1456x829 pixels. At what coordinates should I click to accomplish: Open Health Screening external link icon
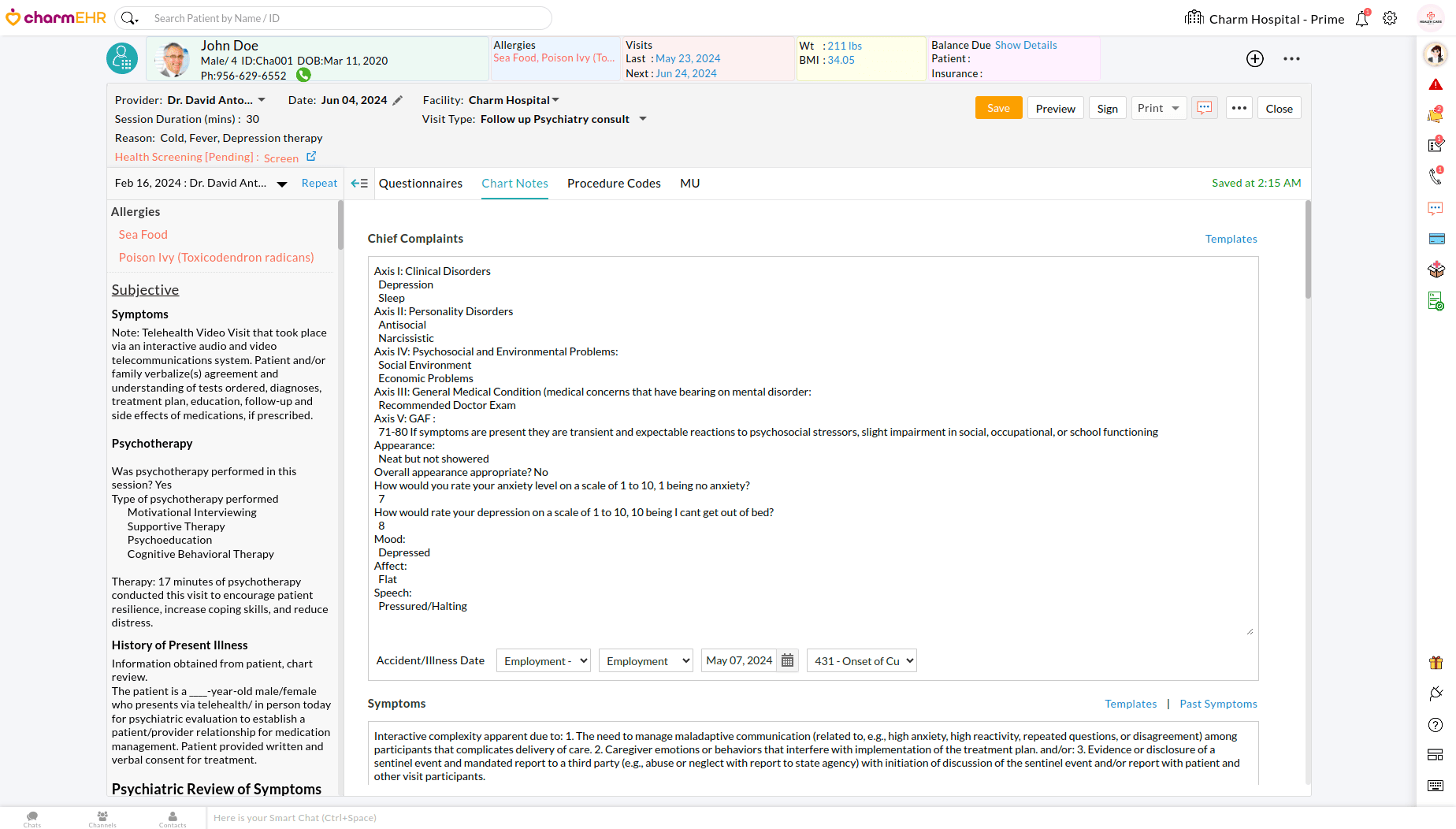coord(311,157)
